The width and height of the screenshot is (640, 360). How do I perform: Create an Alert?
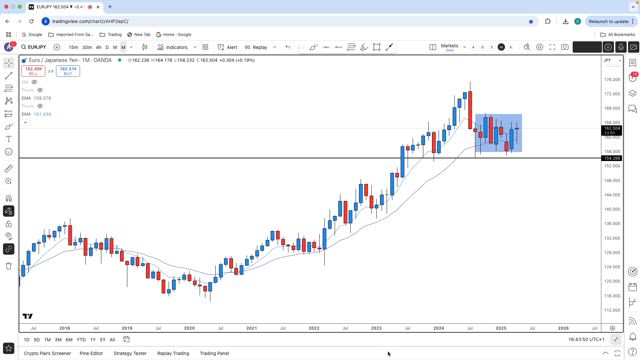[x=227, y=47]
